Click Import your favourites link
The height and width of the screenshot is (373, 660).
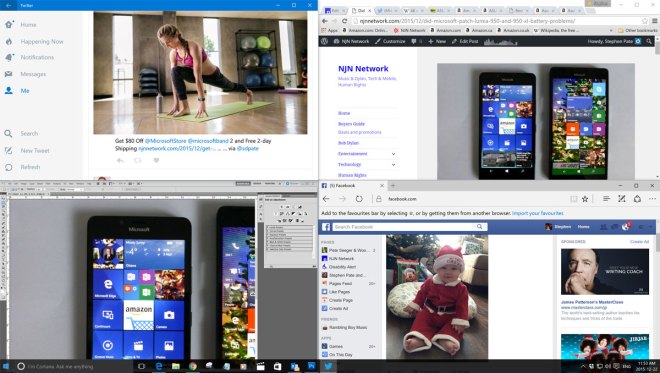[538, 213]
